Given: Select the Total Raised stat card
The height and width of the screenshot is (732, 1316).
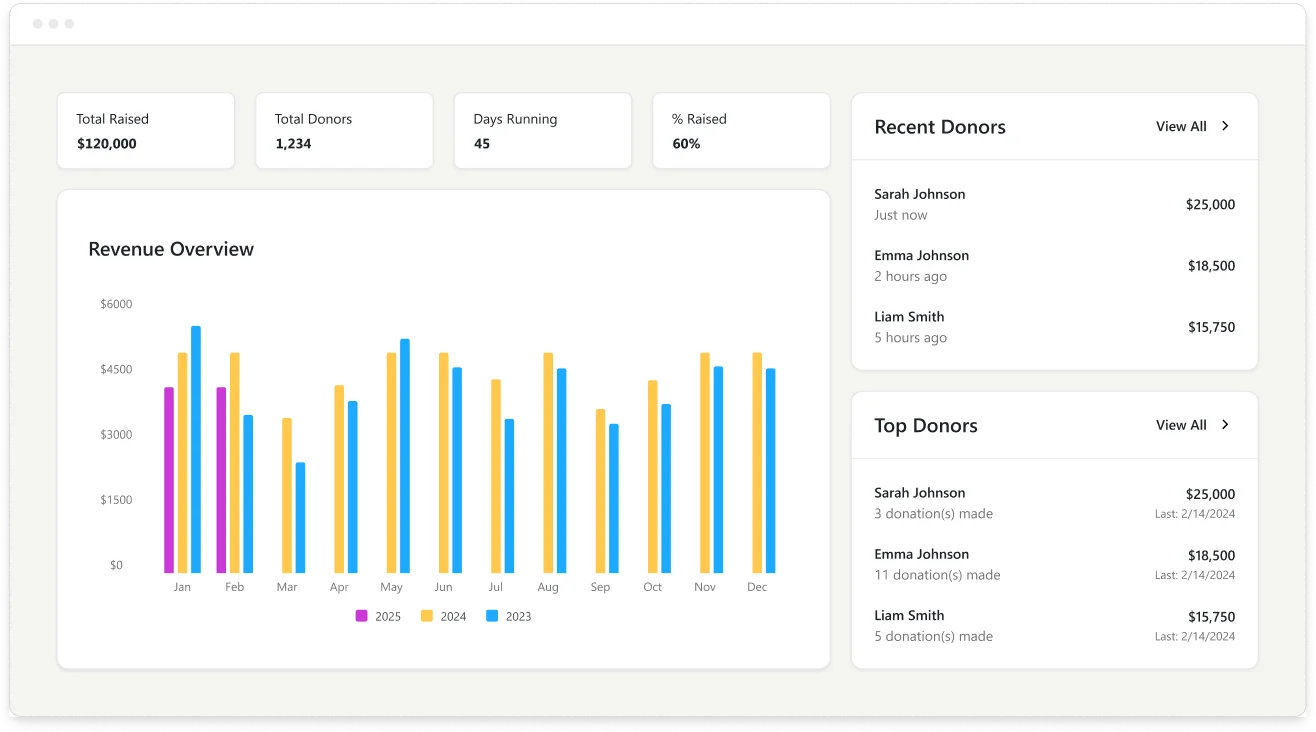Looking at the screenshot, I should click(146, 131).
